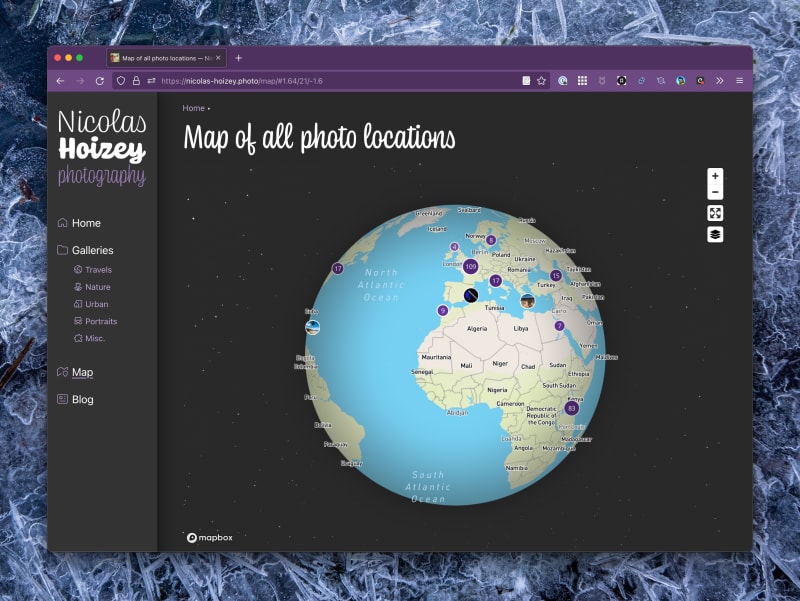Open the map layers switcher
The height and width of the screenshot is (601, 800).
pos(715,235)
